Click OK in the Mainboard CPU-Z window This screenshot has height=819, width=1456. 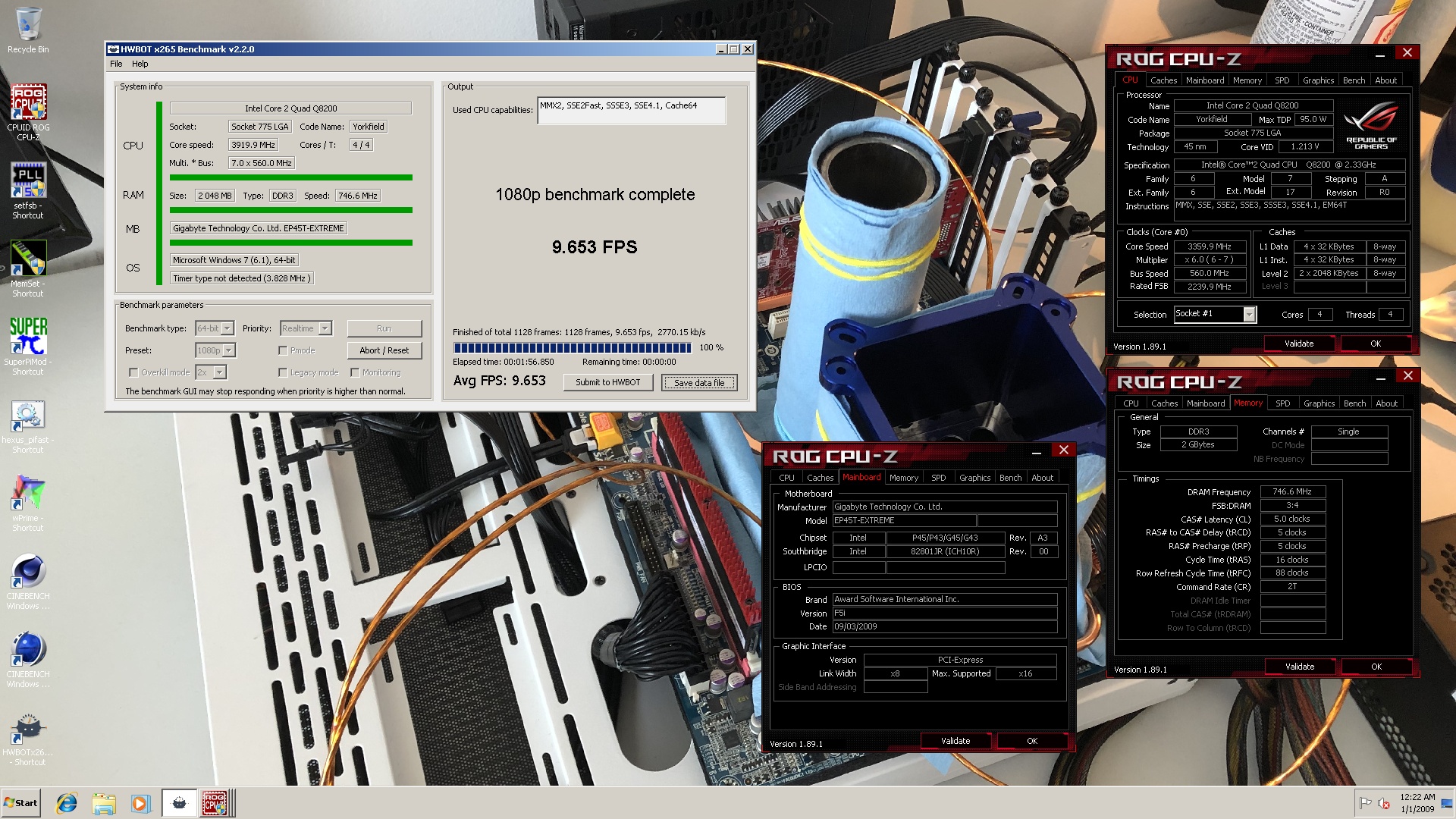click(1032, 741)
